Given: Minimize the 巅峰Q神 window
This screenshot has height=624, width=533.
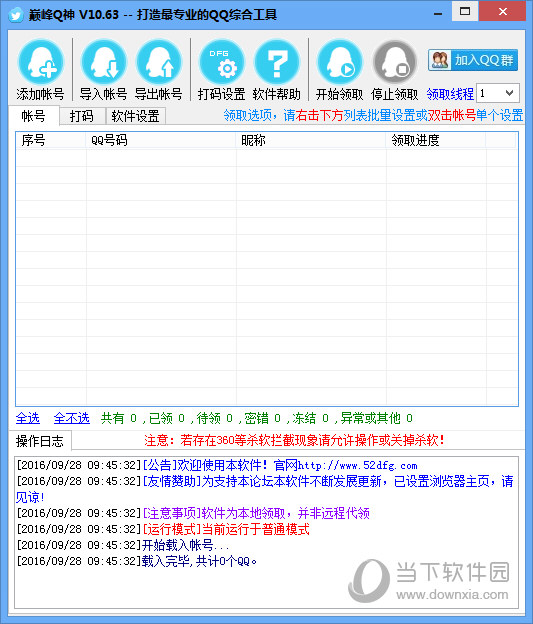Looking at the screenshot, I should tap(438, 13).
